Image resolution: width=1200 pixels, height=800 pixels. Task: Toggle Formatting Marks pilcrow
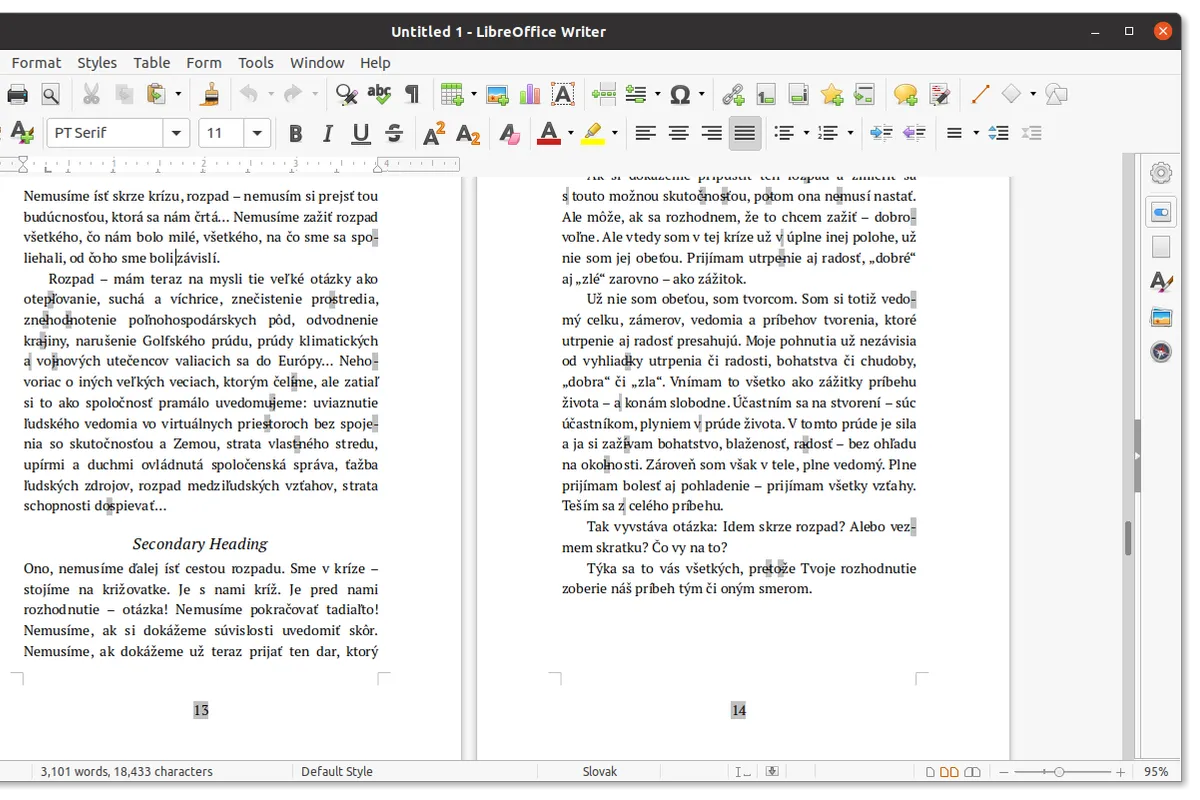click(x=411, y=95)
